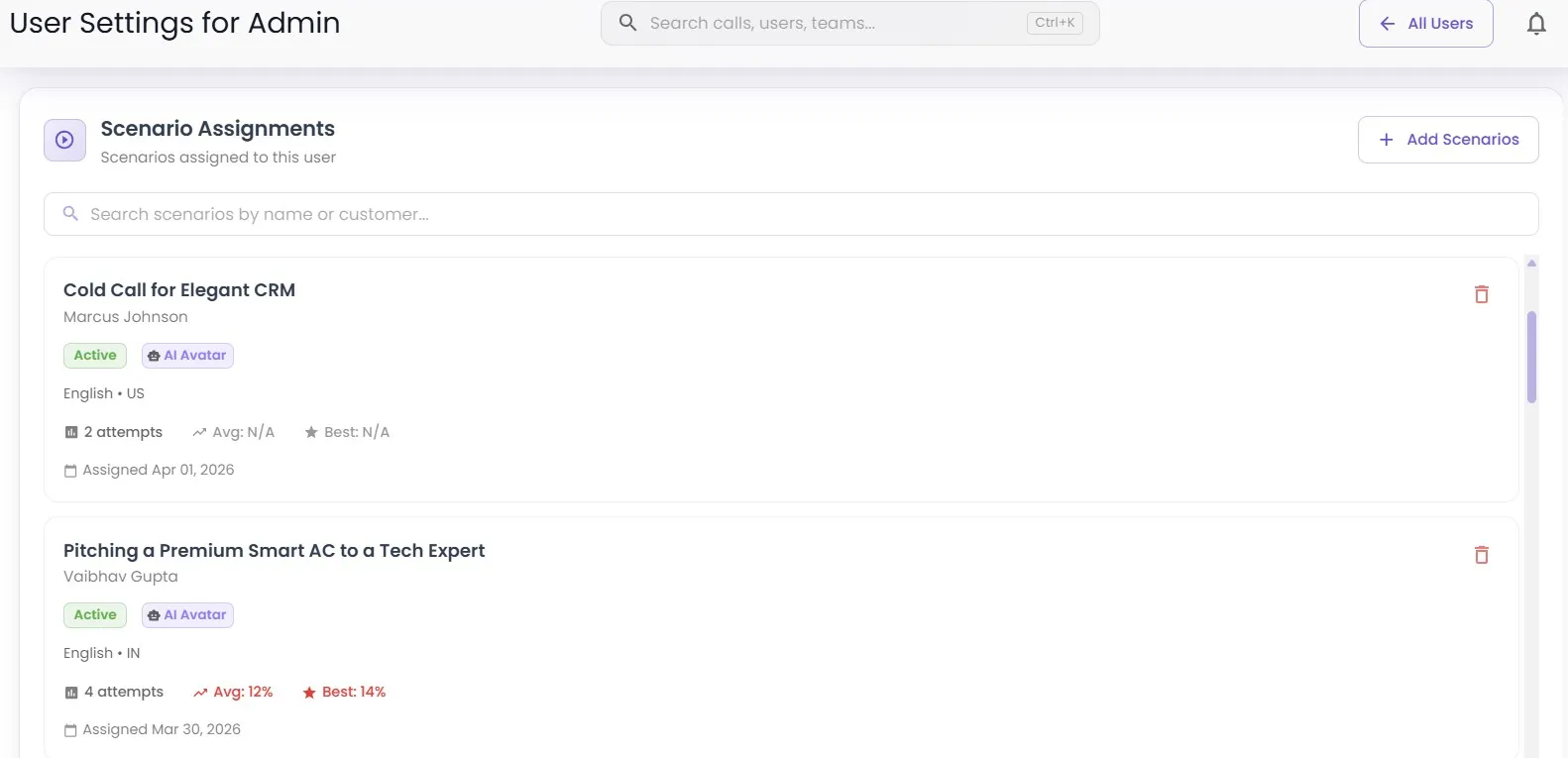Focus the search scenarios by name field
The image size is (1568, 758).
[793, 214]
